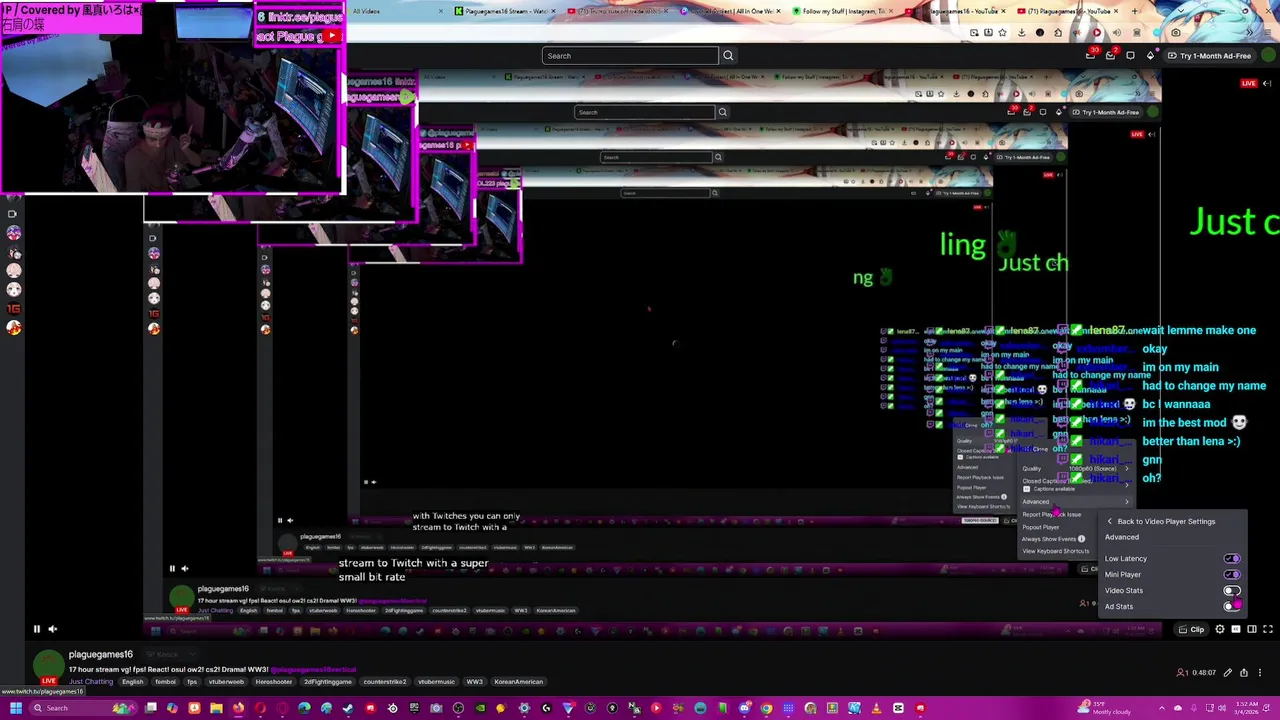The image size is (1280, 720).
Task: Open Just Chatting category link
Action: pyautogui.click(x=91, y=682)
